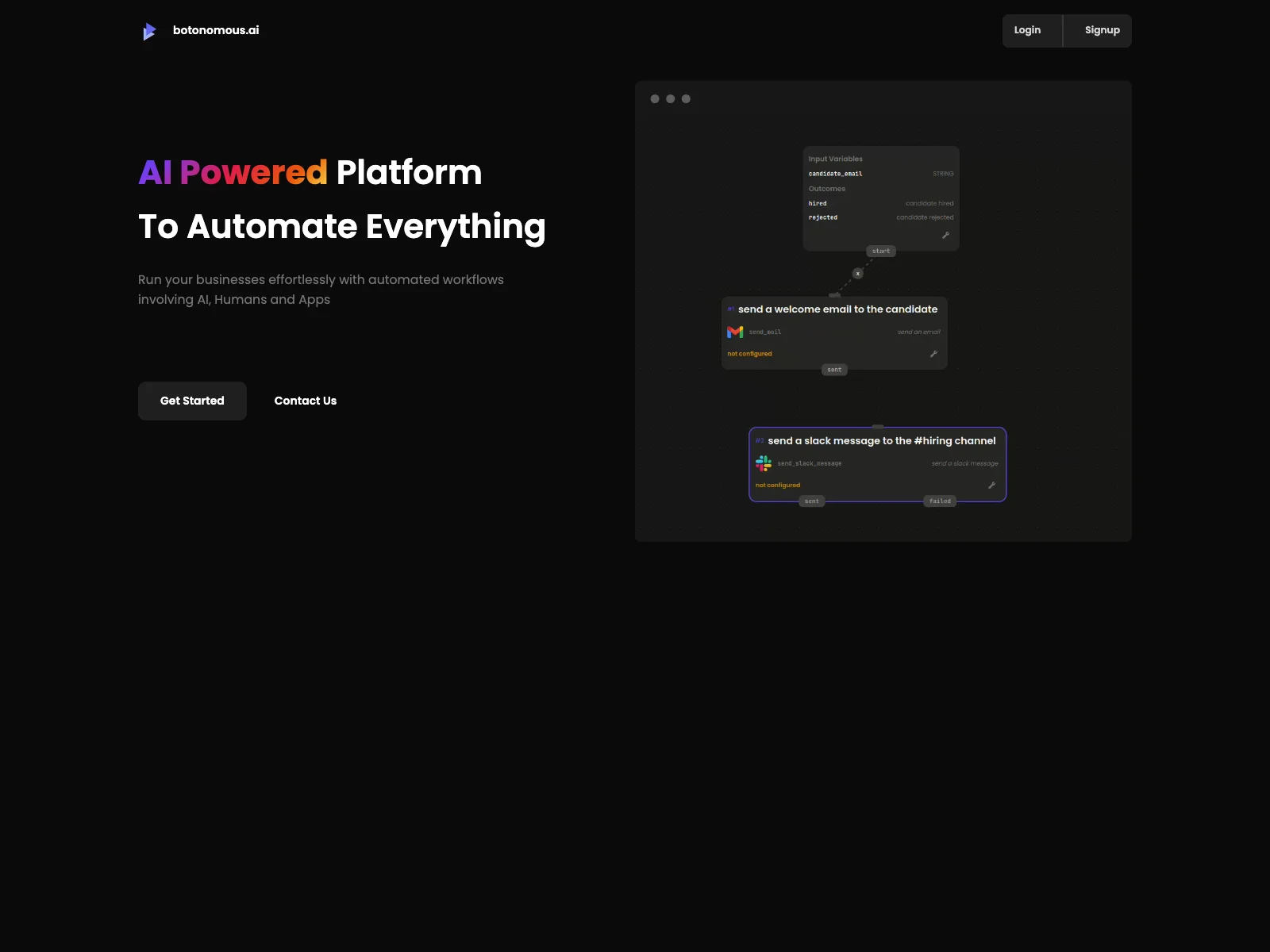Select the hired outcome row

pyautogui.click(x=881, y=204)
